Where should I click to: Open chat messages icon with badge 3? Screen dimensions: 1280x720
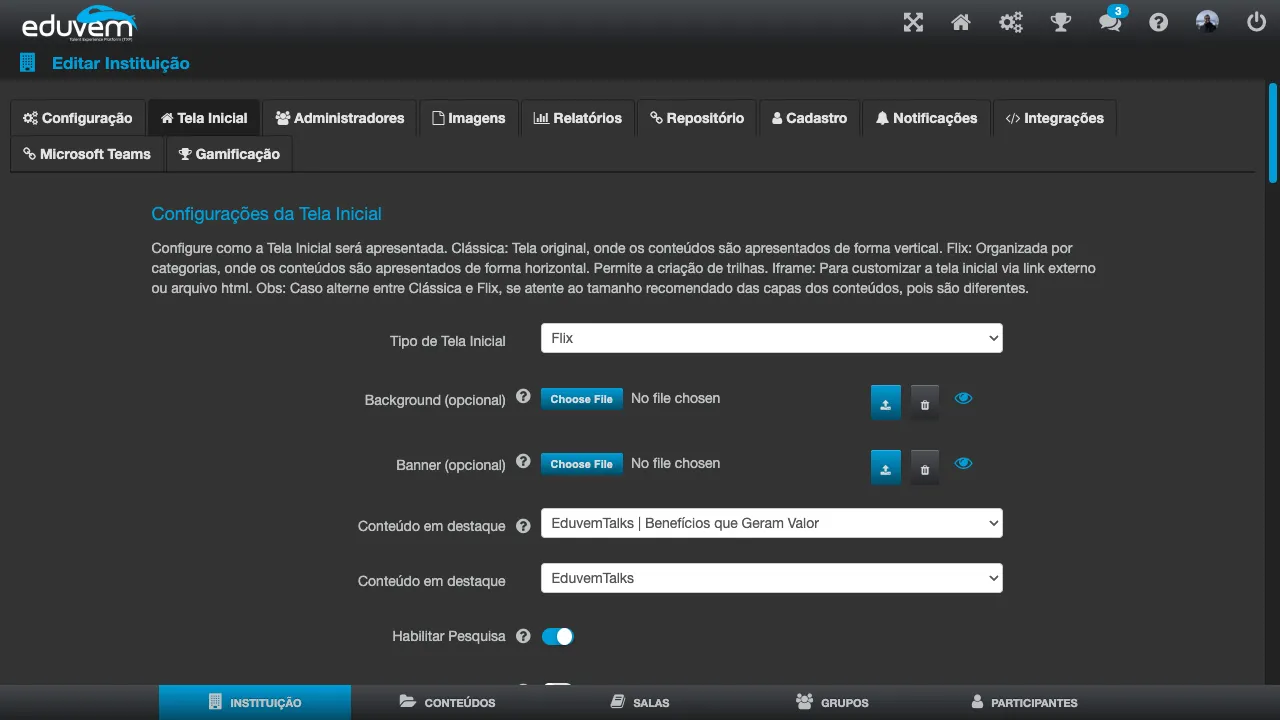1111,20
